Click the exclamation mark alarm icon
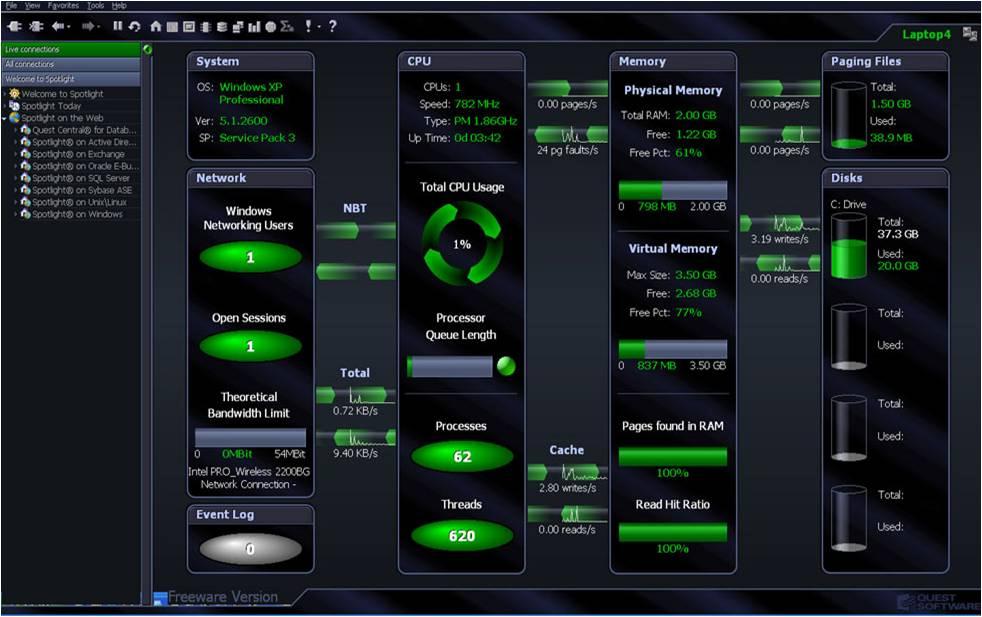This screenshot has height=617, width=982. click(308, 26)
